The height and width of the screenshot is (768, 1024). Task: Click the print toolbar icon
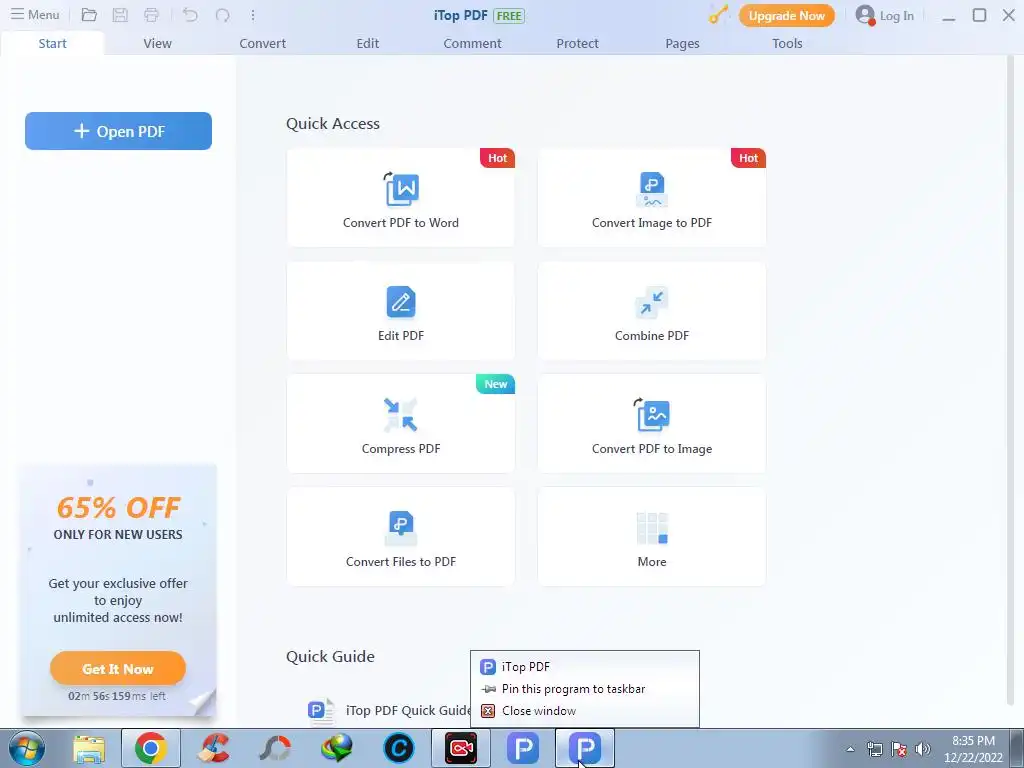[x=152, y=15]
